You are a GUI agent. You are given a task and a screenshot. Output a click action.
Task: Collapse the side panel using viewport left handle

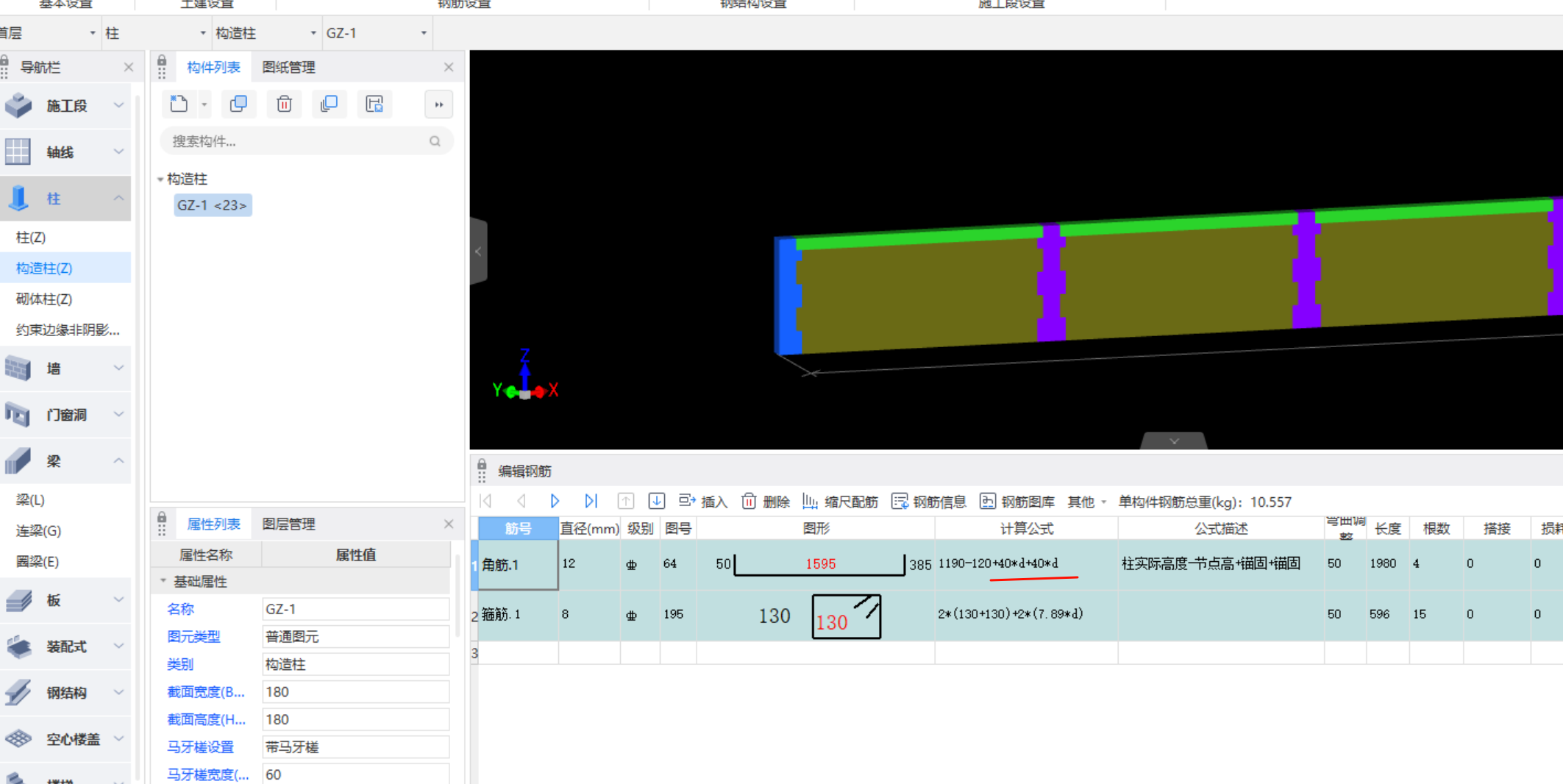[x=478, y=252]
